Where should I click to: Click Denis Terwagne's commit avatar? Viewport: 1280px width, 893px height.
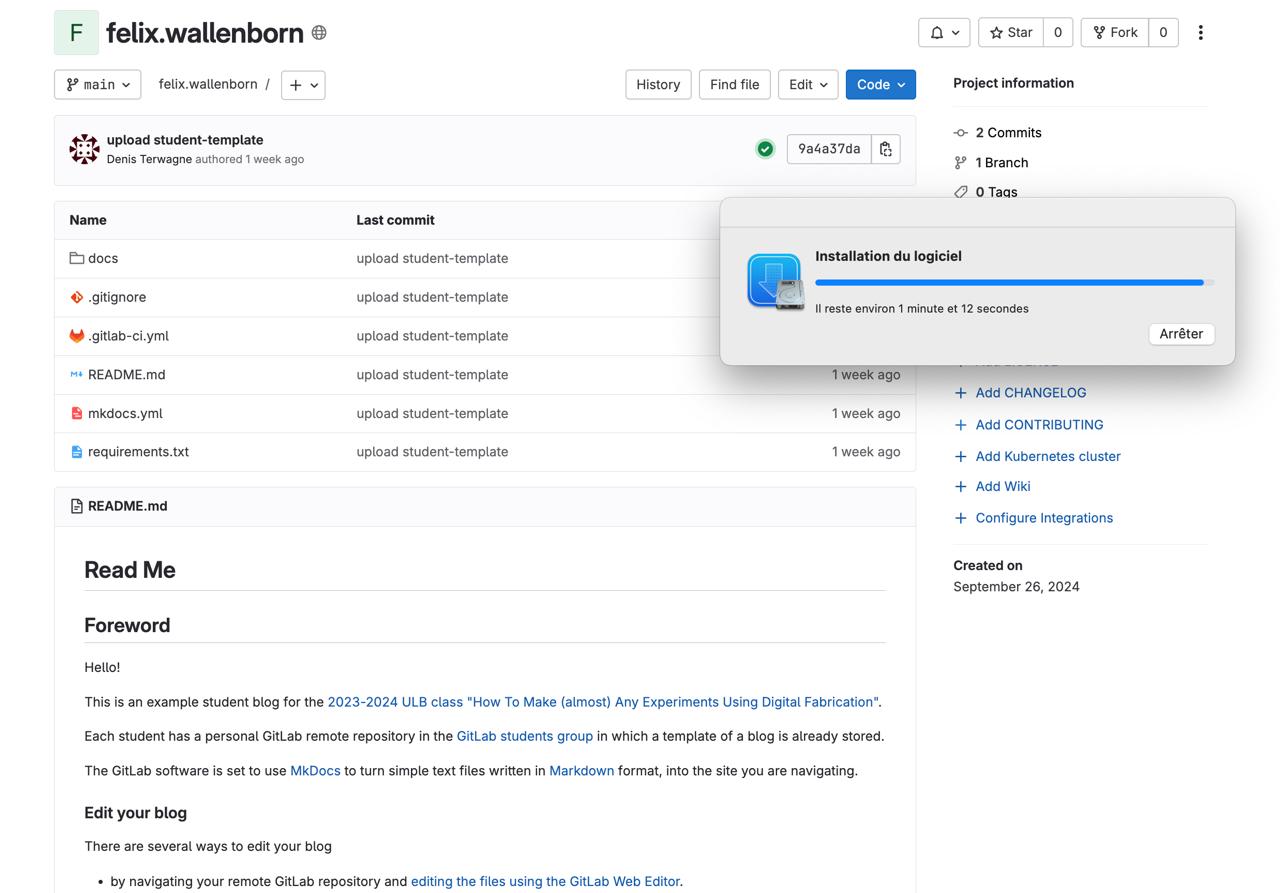tap(84, 149)
